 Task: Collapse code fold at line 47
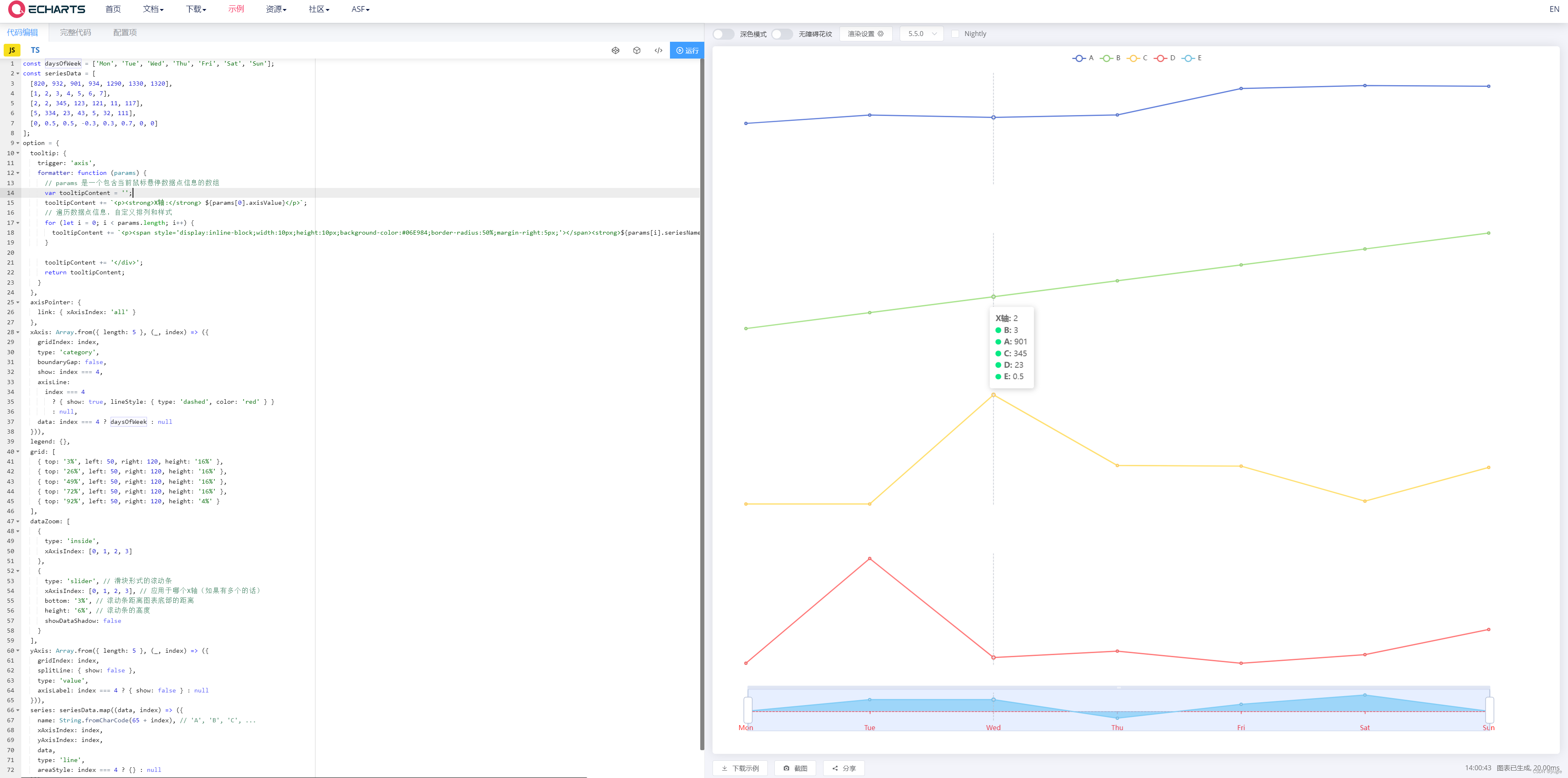coord(18,521)
